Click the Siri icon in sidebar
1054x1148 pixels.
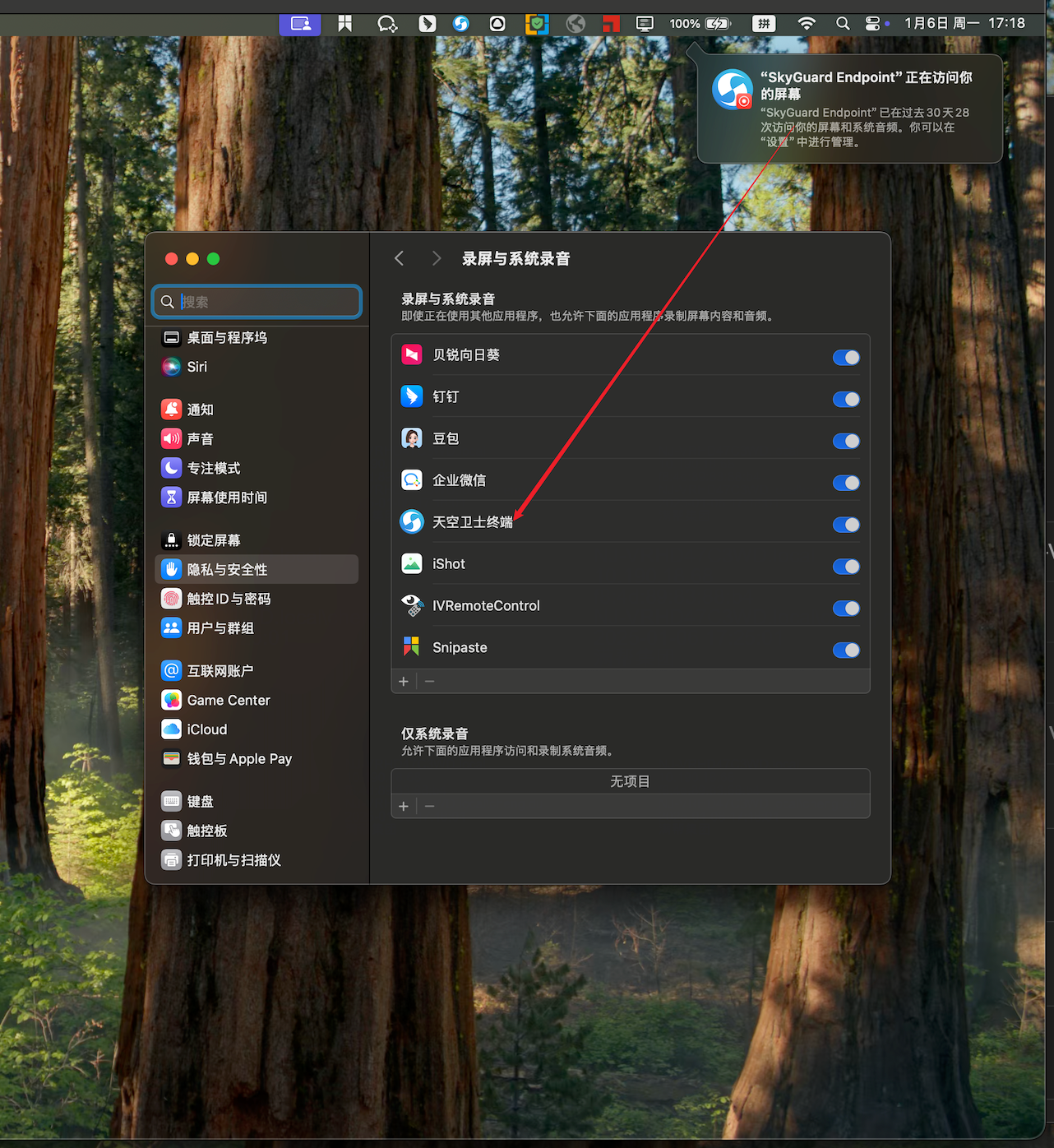[171, 367]
